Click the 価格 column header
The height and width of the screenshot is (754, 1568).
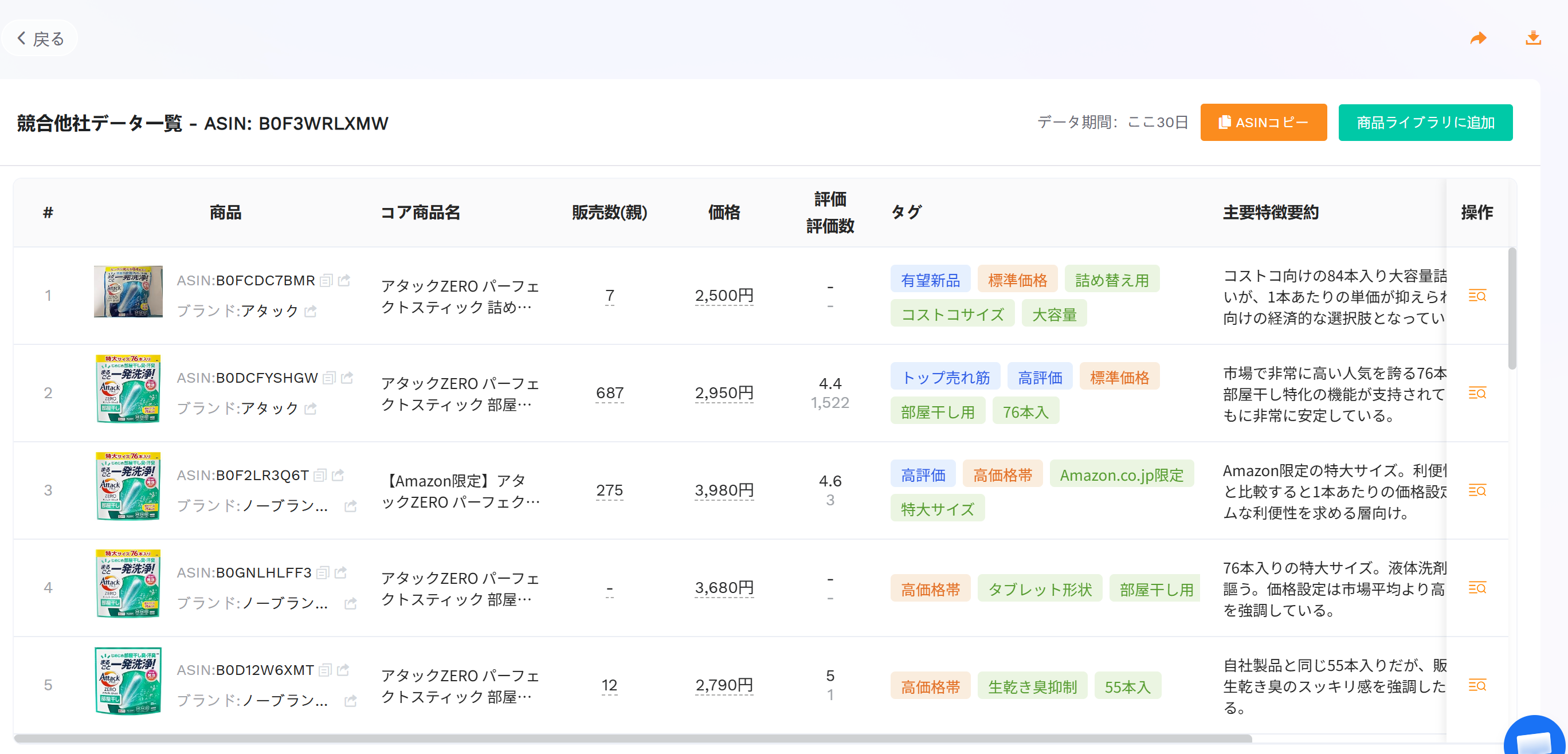724,213
